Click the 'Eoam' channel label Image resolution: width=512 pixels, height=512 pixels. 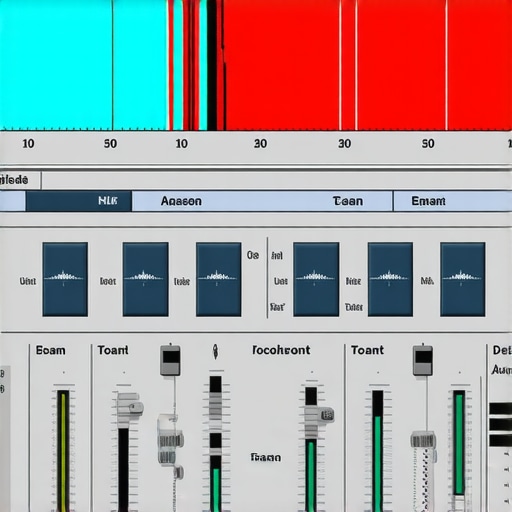point(51,350)
